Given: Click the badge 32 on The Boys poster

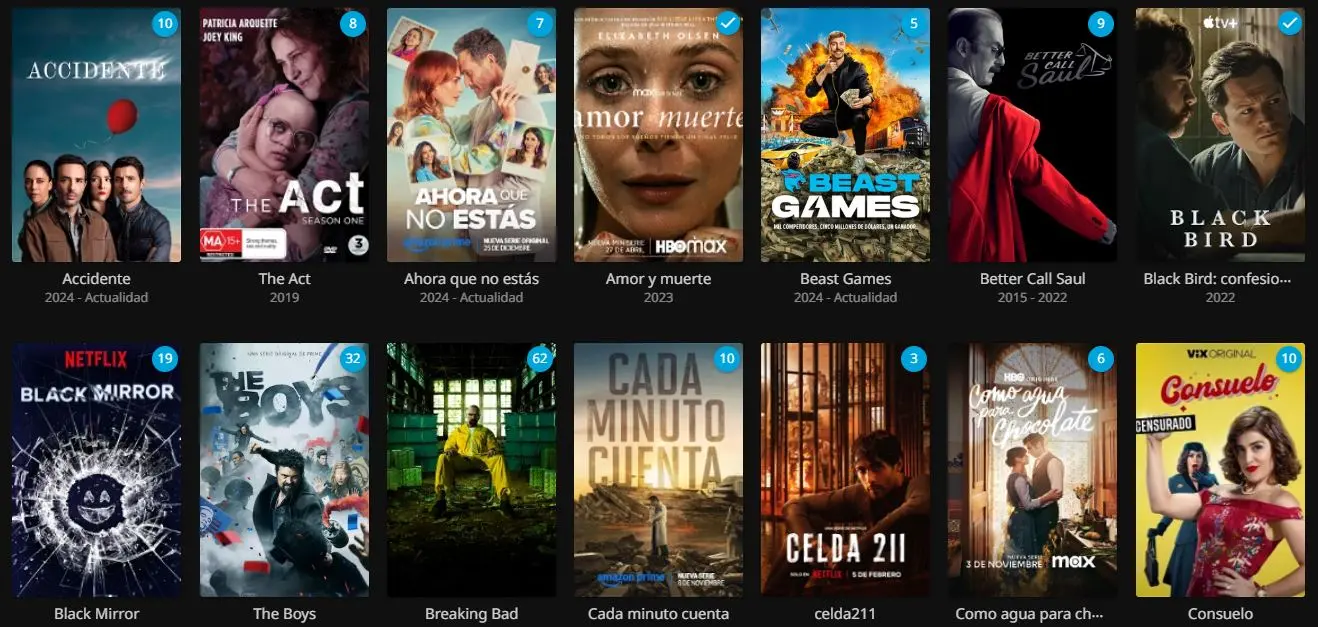Looking at the screenshot, I should pyautogui.click(x=352, y=358).
